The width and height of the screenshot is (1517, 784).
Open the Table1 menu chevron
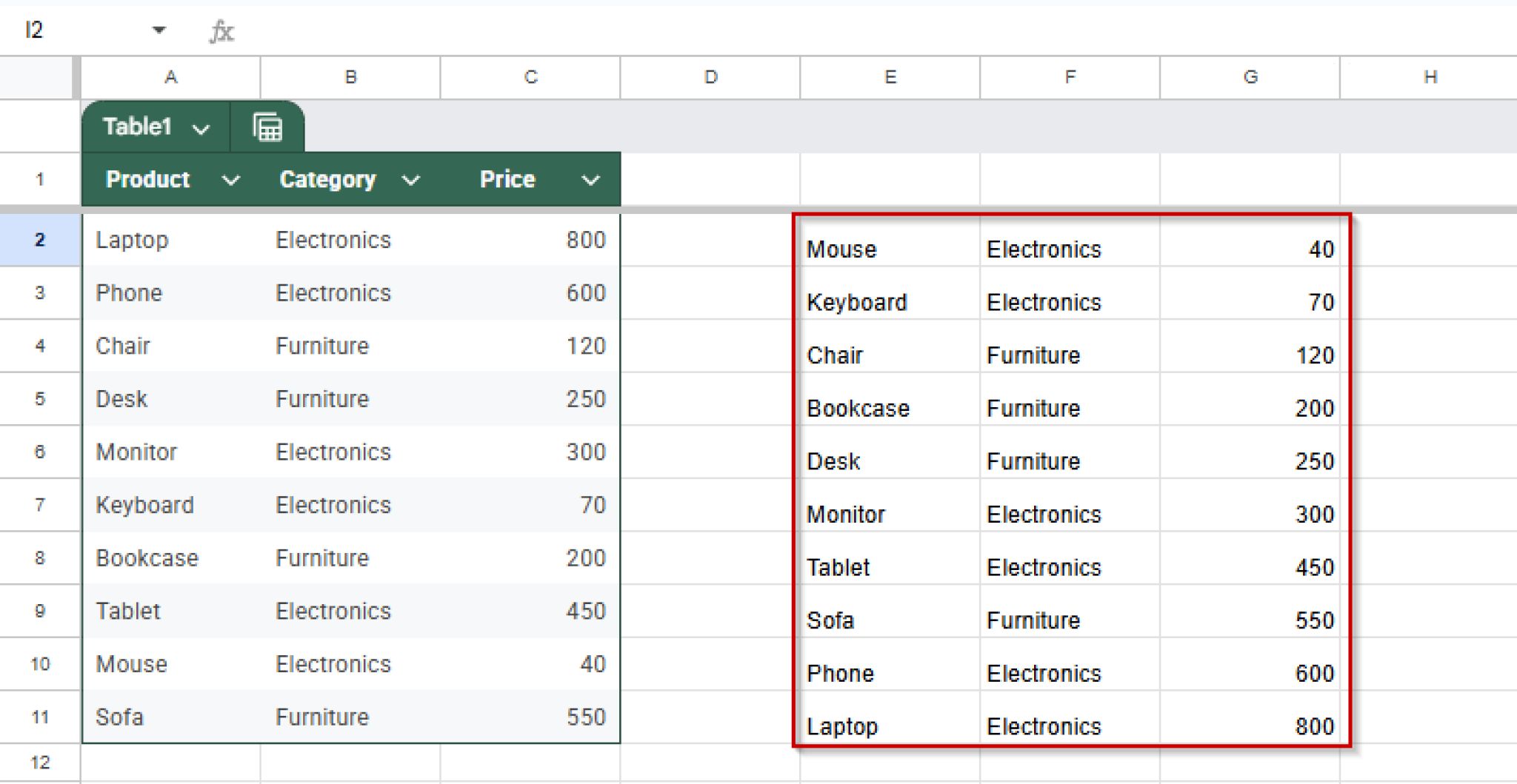point(200,128)
